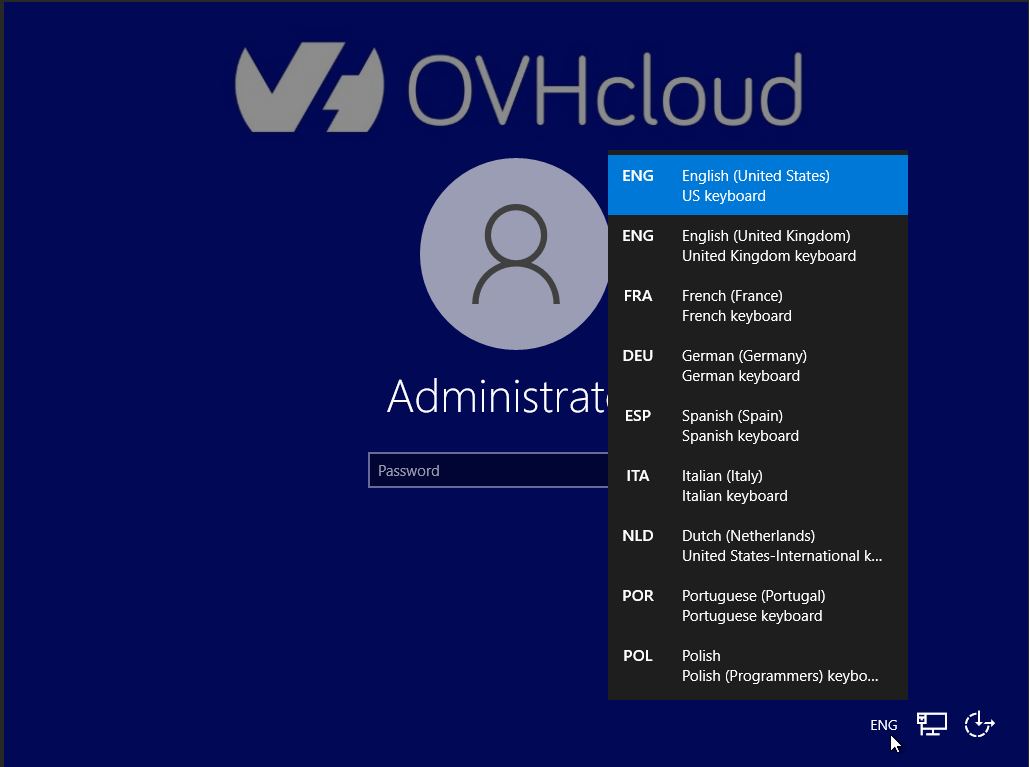Click the ENG language indicator near the taskbar
Screen dimensions: 1029x767
coord(883,725)
